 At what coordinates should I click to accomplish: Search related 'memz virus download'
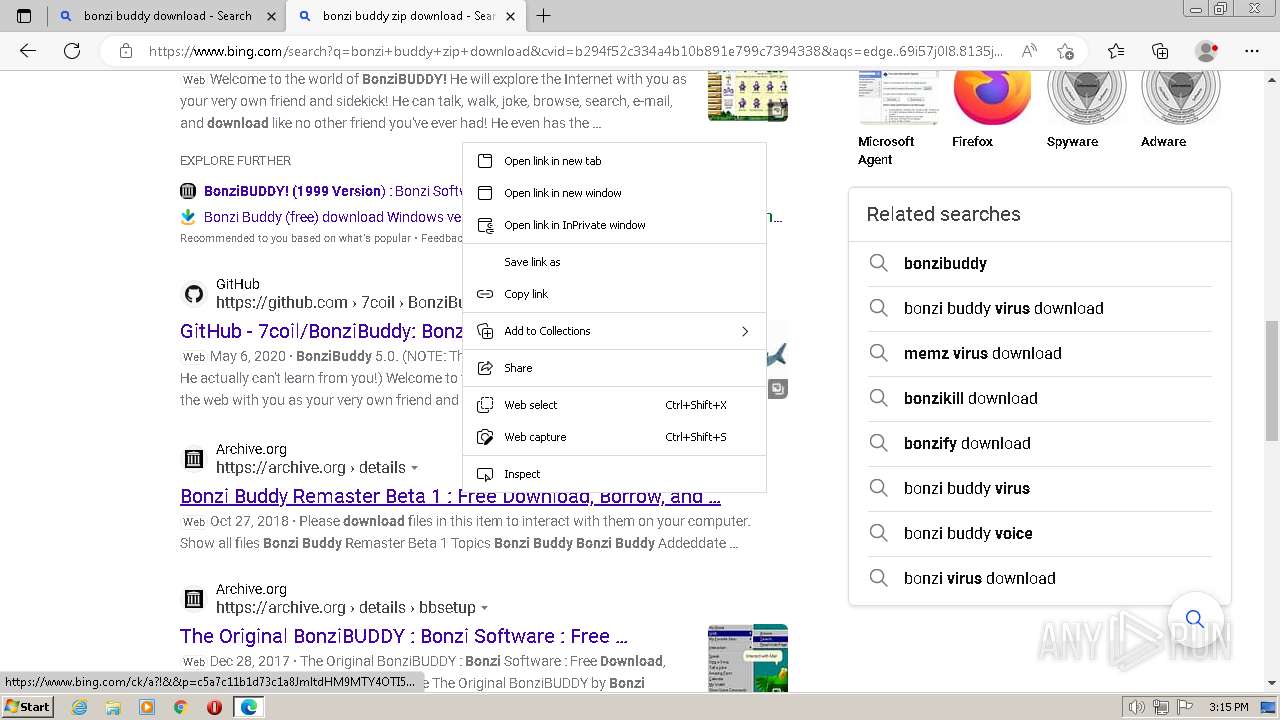pyautogui.click(x=1039, y=353)
